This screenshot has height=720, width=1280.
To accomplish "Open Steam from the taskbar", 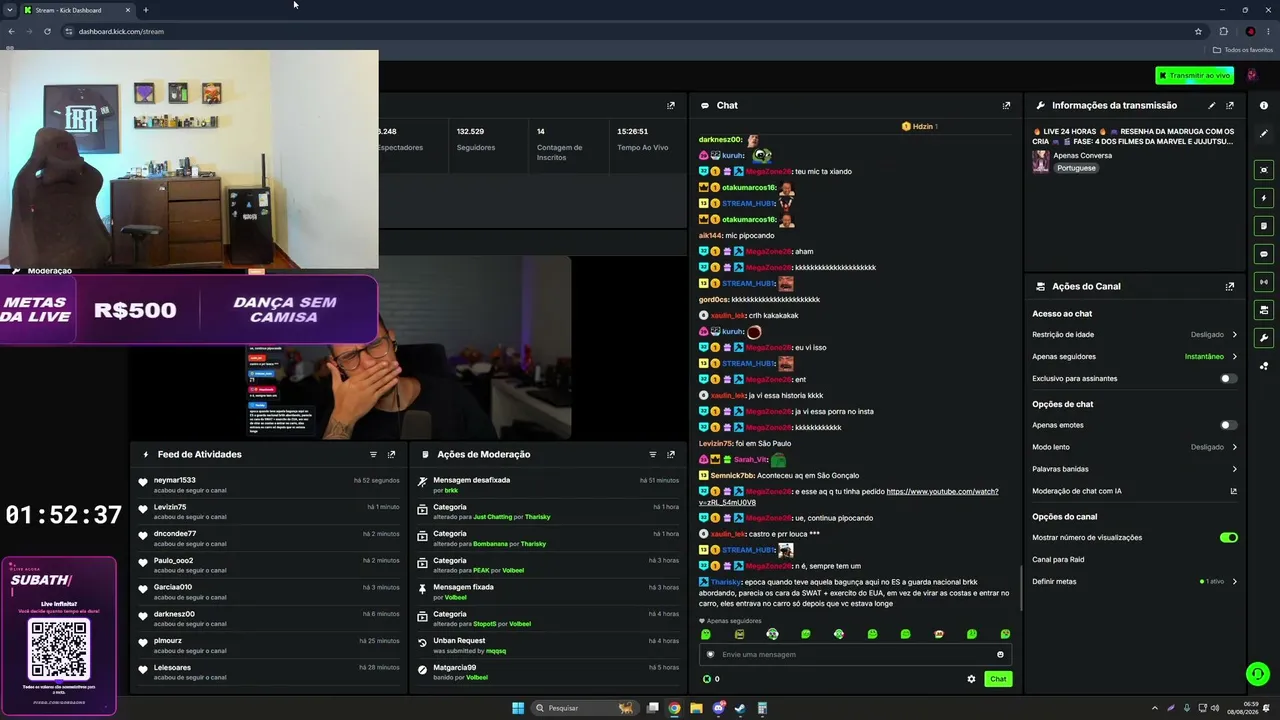I will (x=740, y=708).
